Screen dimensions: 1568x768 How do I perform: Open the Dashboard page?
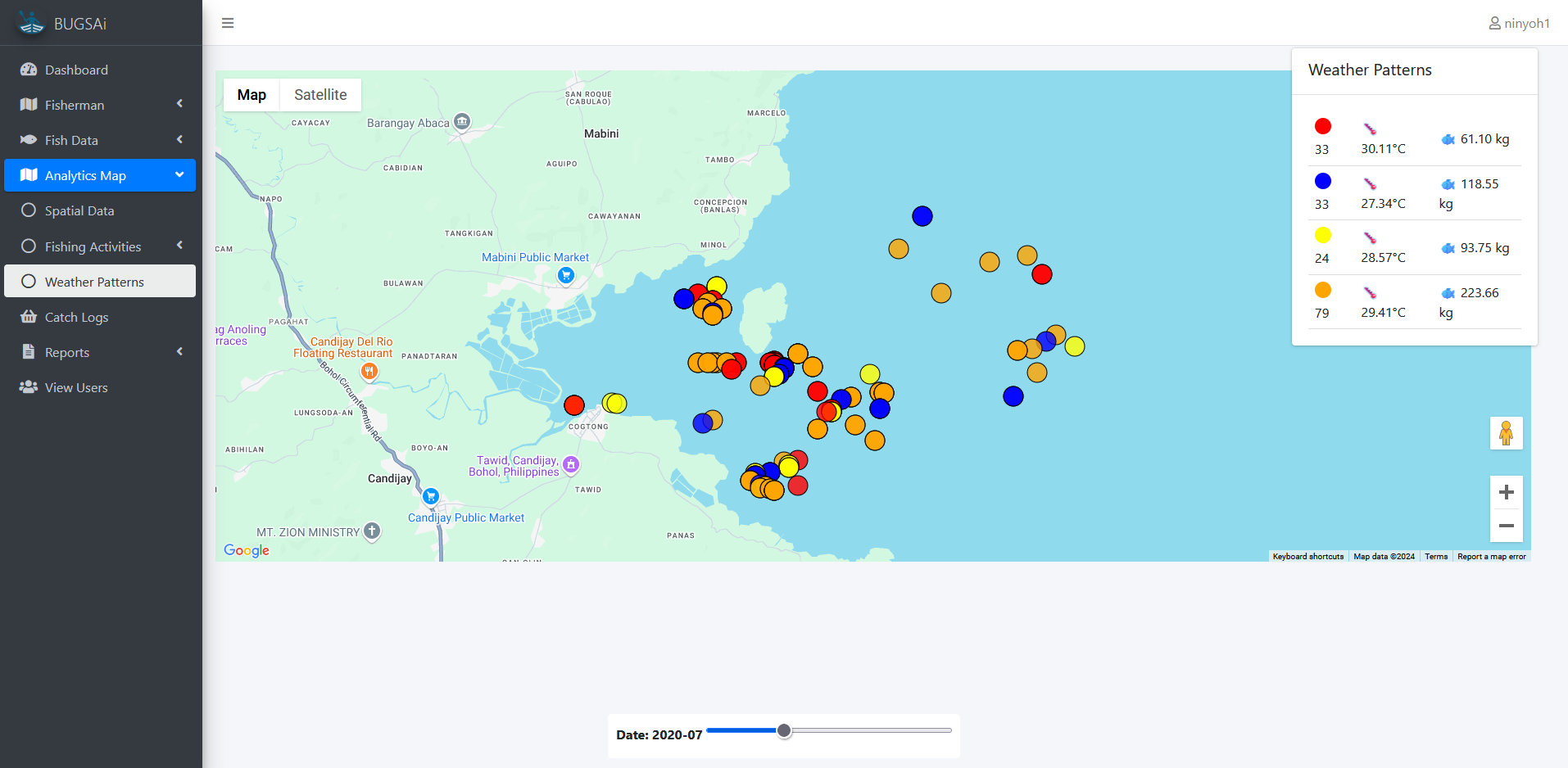(76, 70)
